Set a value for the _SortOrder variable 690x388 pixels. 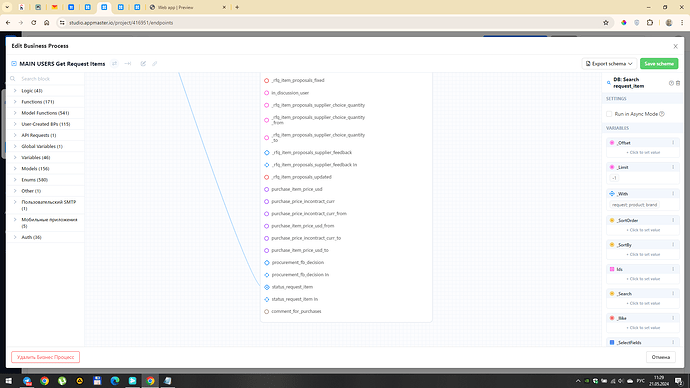643,230
